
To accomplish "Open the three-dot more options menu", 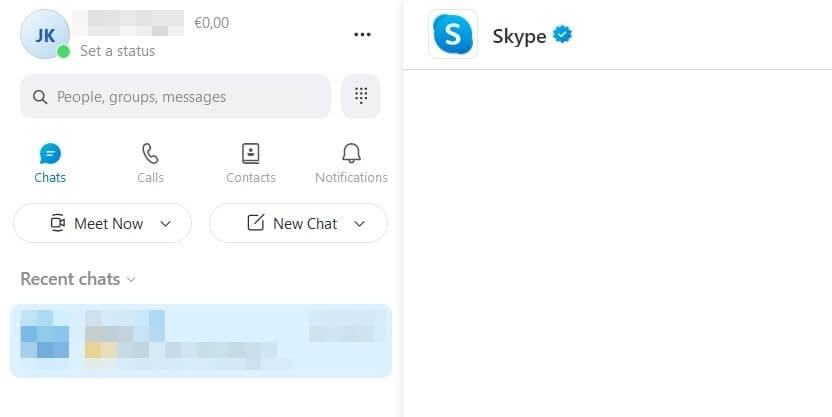I will click(x=362, y=34).
